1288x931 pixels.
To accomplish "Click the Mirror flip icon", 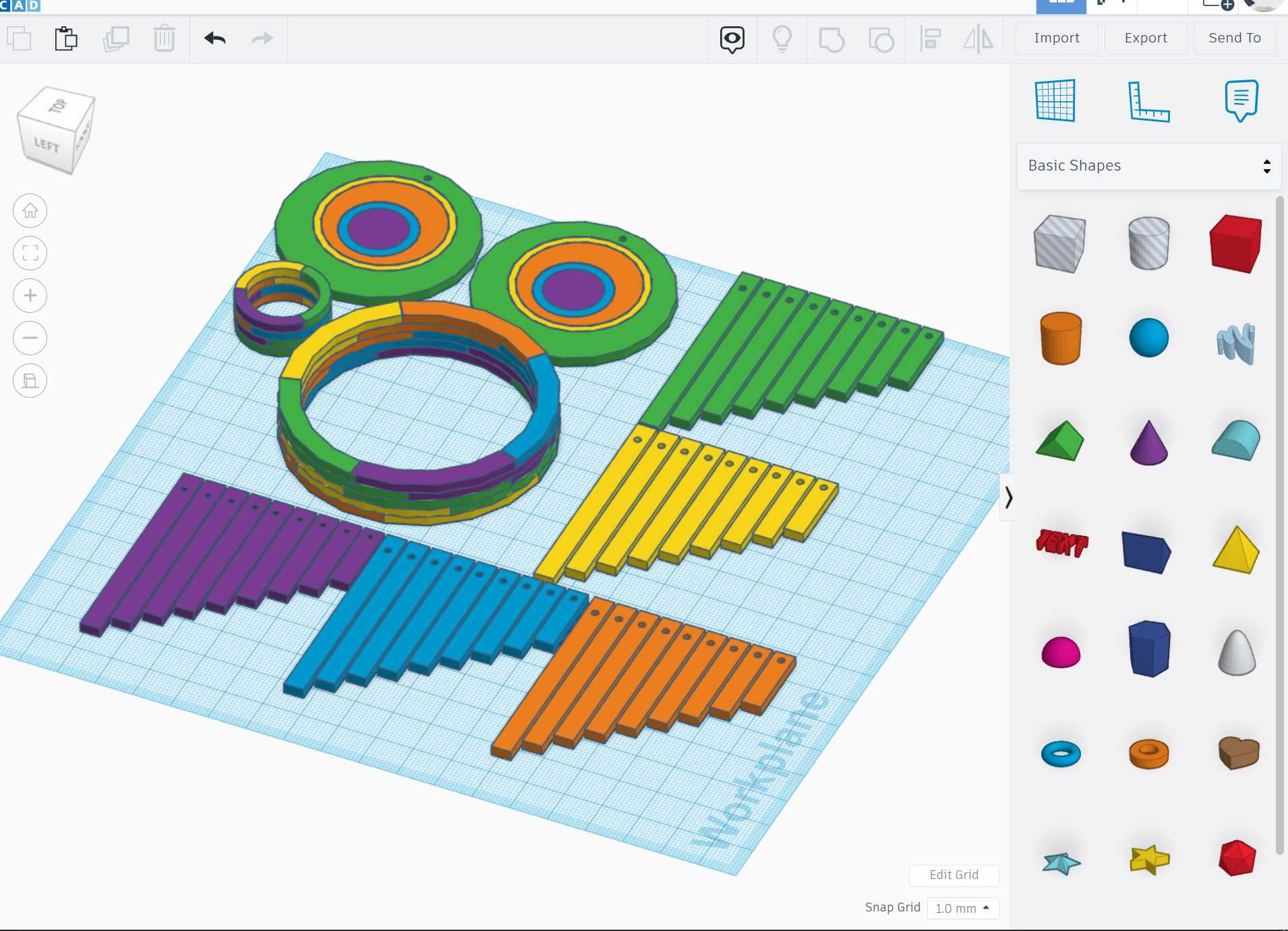I will (x=978, y=39).
